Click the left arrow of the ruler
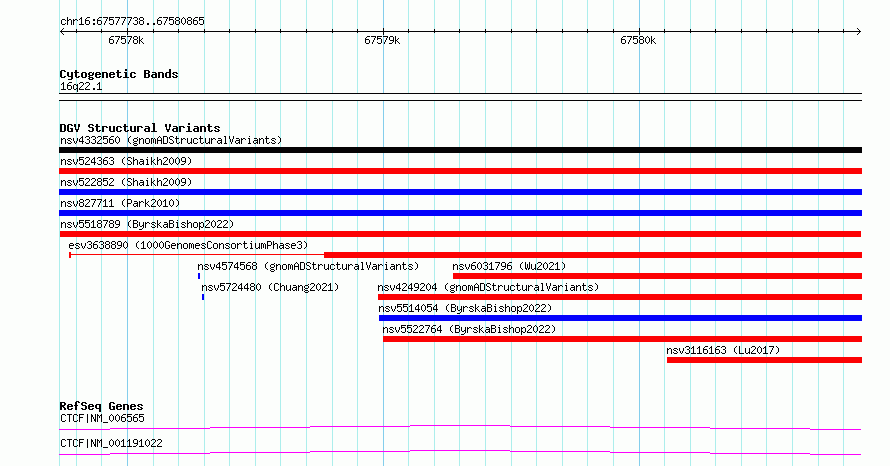890x466 pixels. [x=62, y=31]
